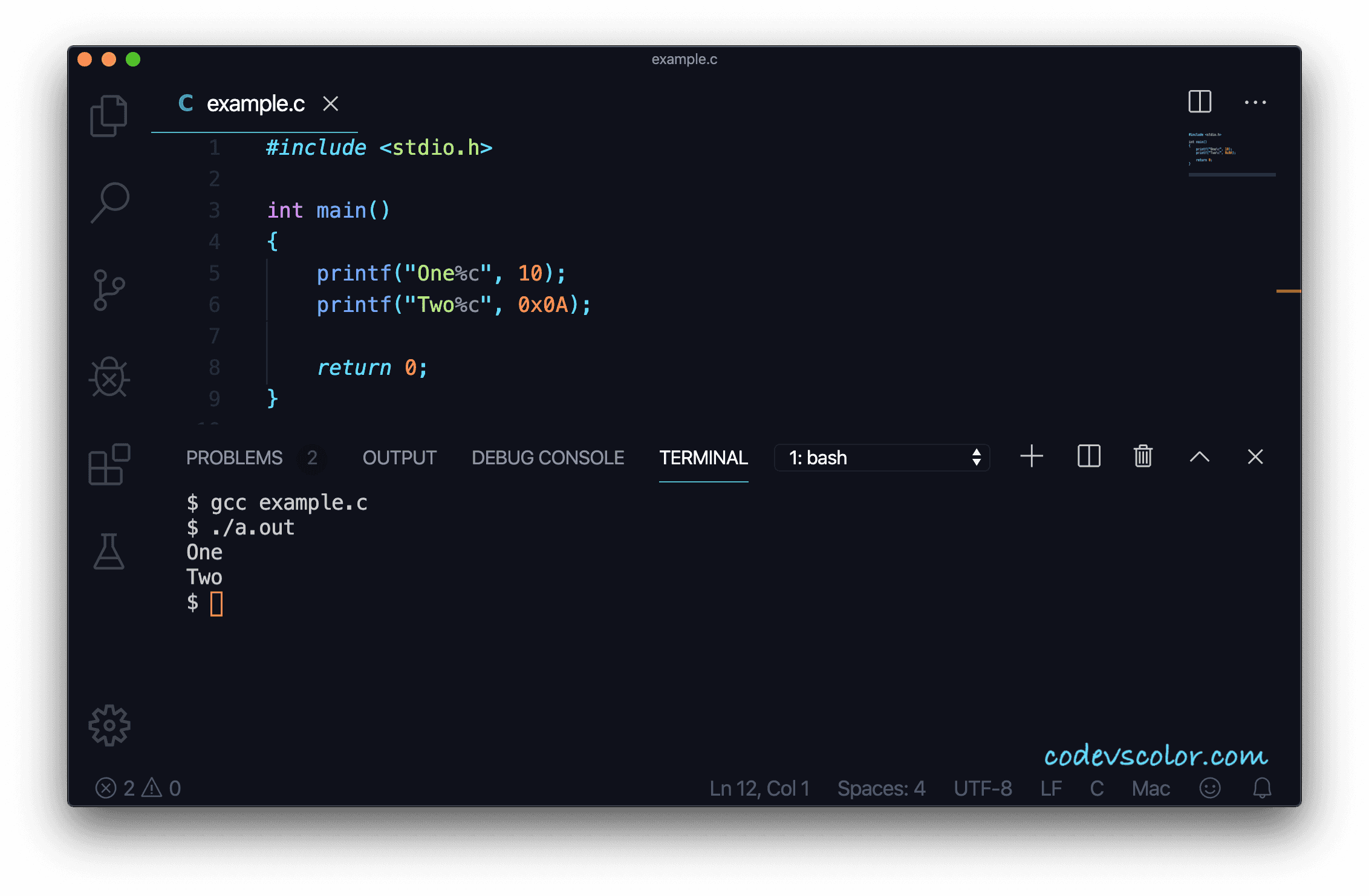Open more editor actions with ellipsis
Viewport: 1369px width, 896px height.
[x=1255, y=102]
